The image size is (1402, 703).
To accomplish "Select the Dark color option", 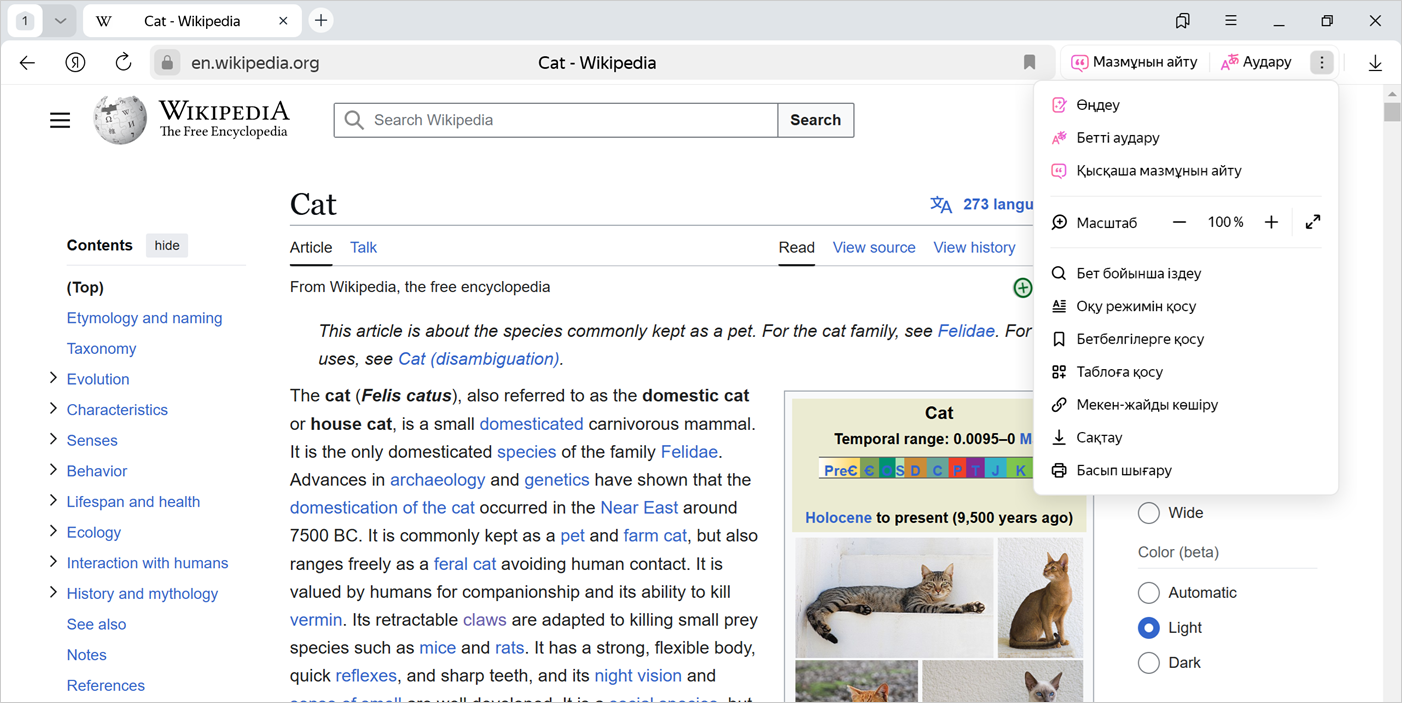I will 1148,662.
